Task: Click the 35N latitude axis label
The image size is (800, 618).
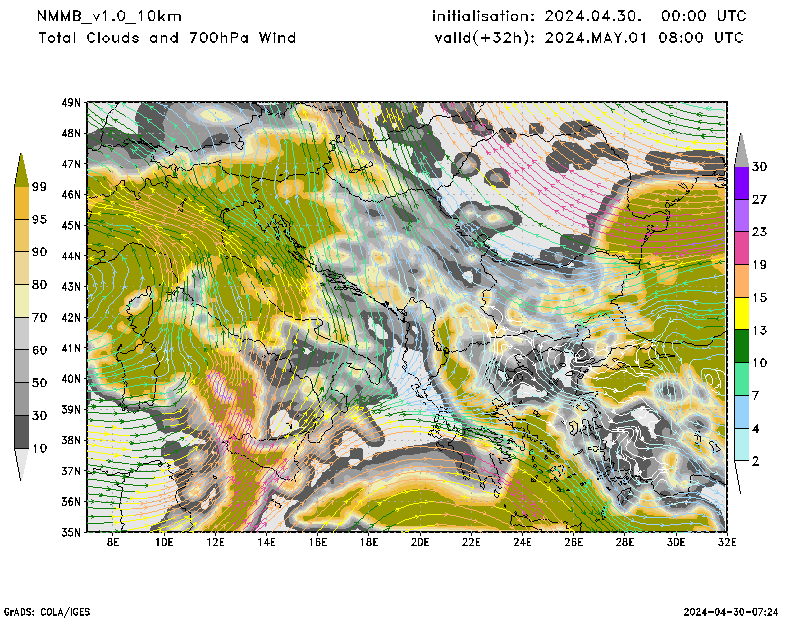Action: pyautogui.click(x=70, y=532)
